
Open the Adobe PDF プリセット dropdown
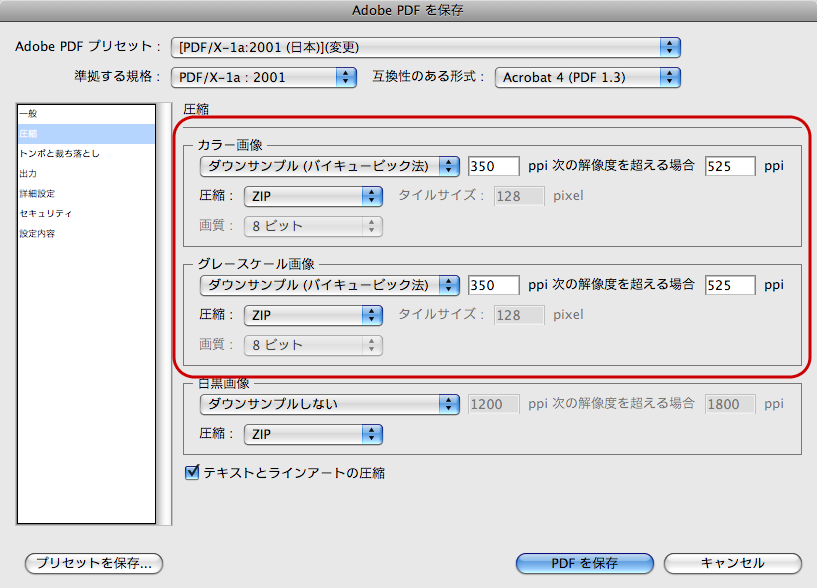(x=426, y=47)
